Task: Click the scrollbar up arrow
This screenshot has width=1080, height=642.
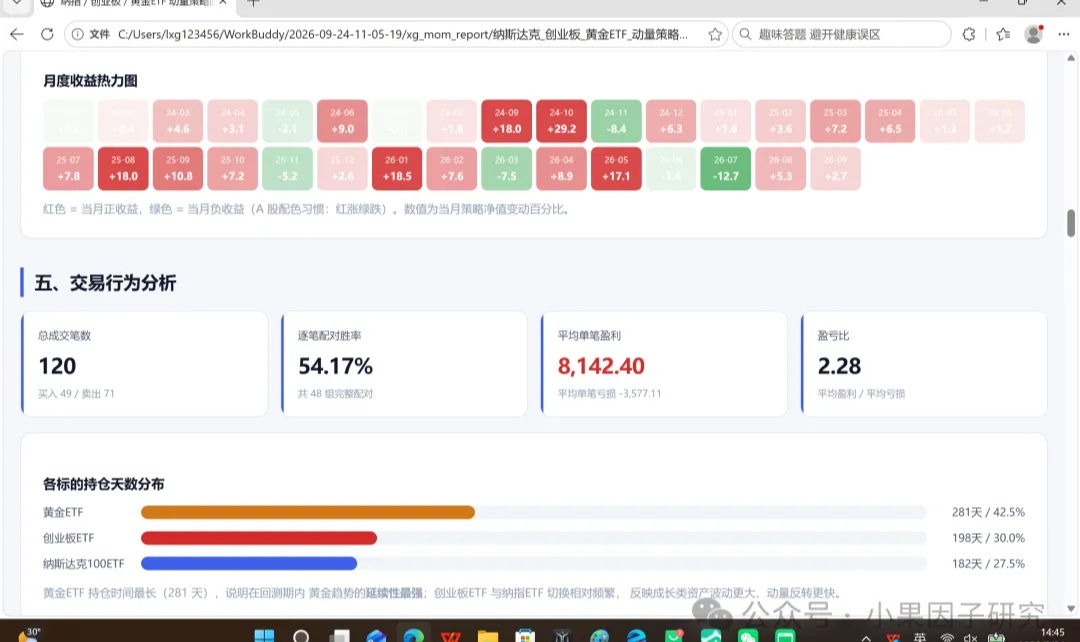Action: tap(1070, 58)
